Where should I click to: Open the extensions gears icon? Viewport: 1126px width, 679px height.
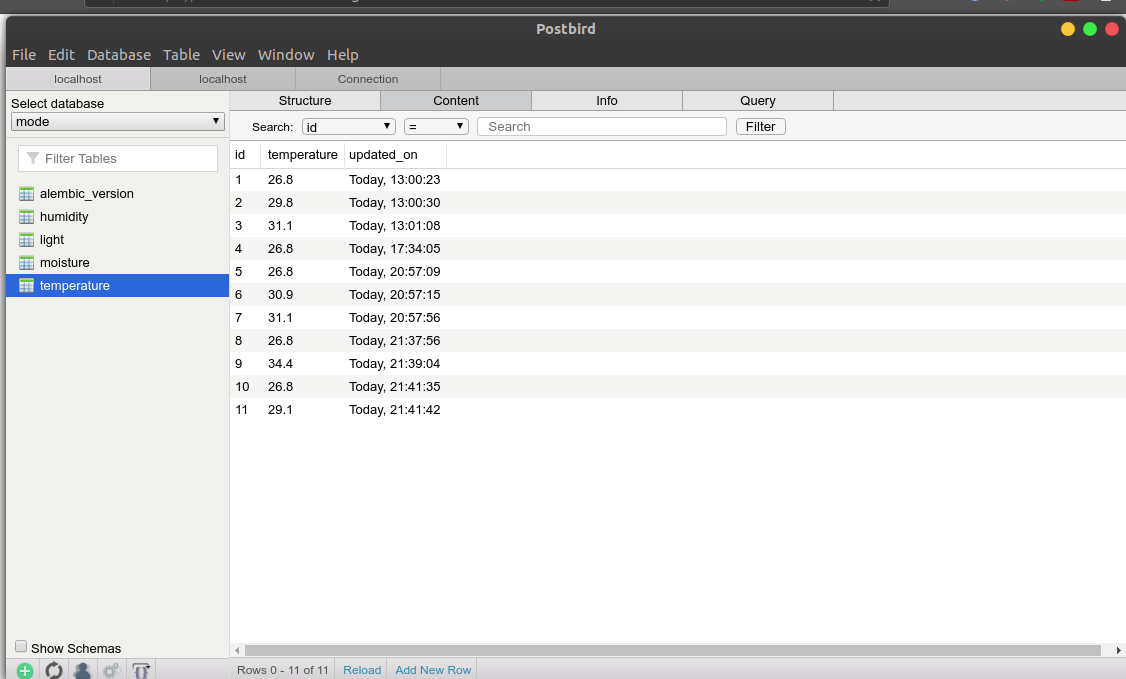(x=111, y=671)
